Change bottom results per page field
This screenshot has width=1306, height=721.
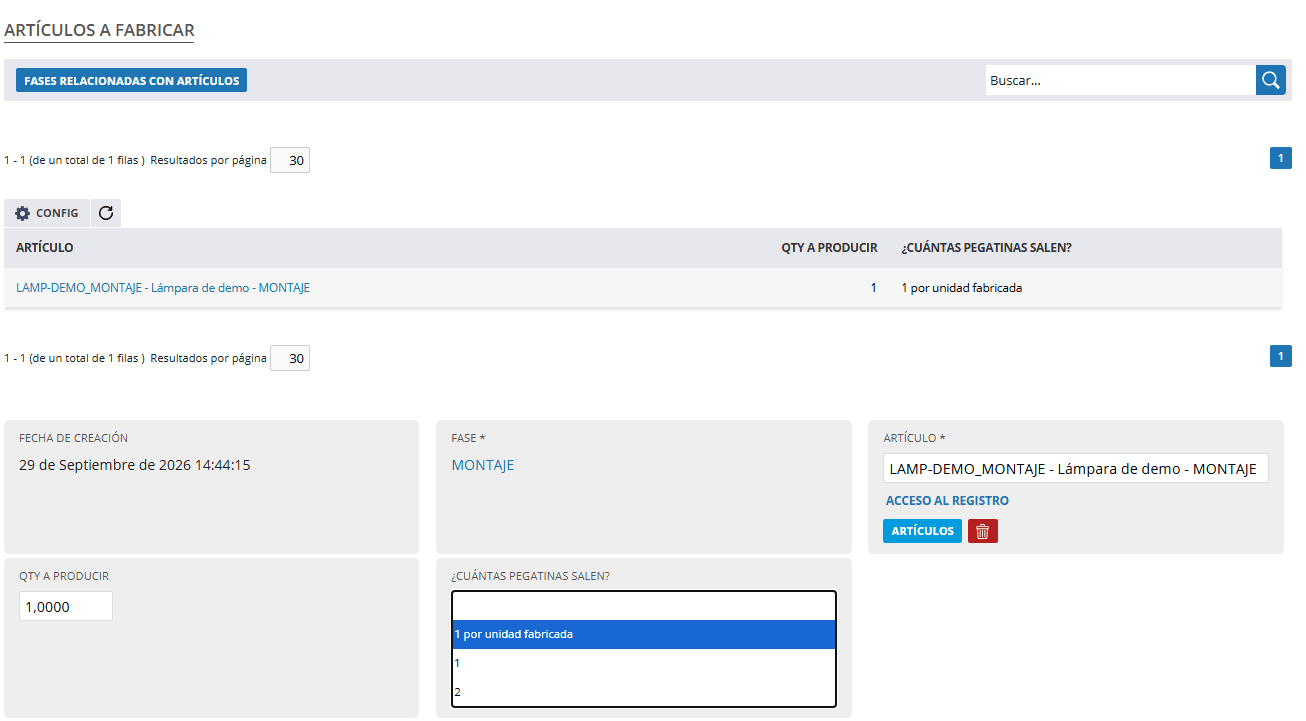290,358
